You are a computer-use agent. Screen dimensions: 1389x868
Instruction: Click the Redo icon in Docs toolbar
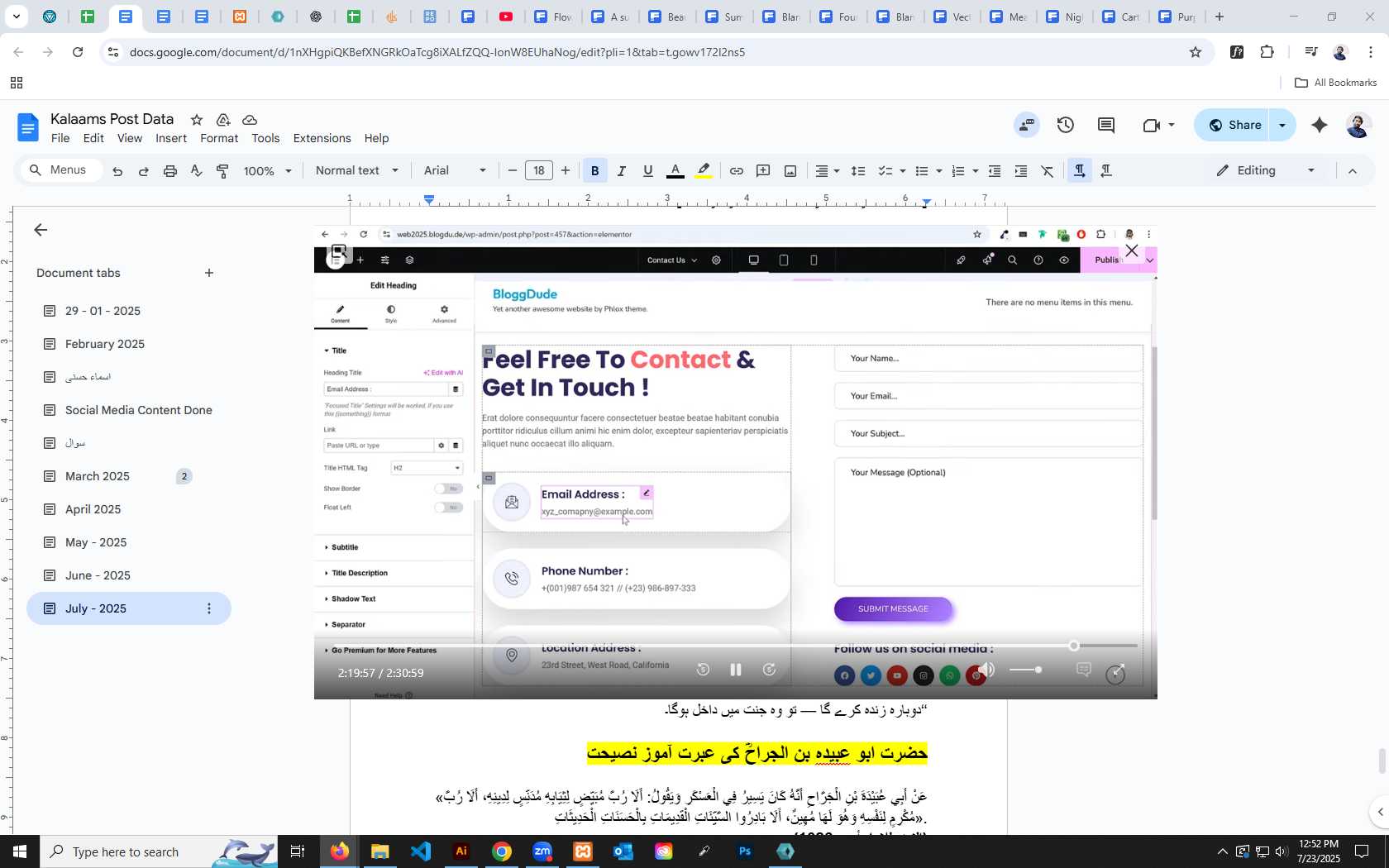pos(144,171)
